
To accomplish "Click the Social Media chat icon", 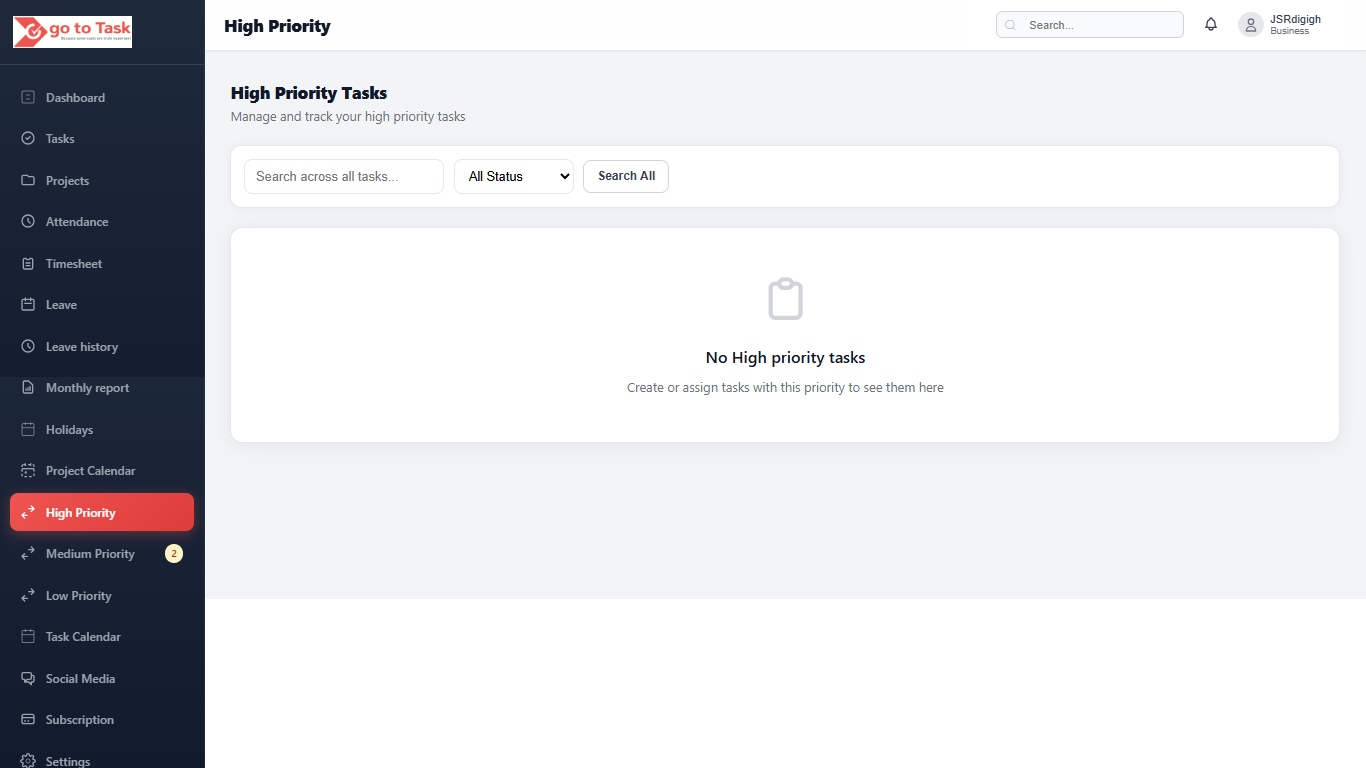I will pos(28,678).
